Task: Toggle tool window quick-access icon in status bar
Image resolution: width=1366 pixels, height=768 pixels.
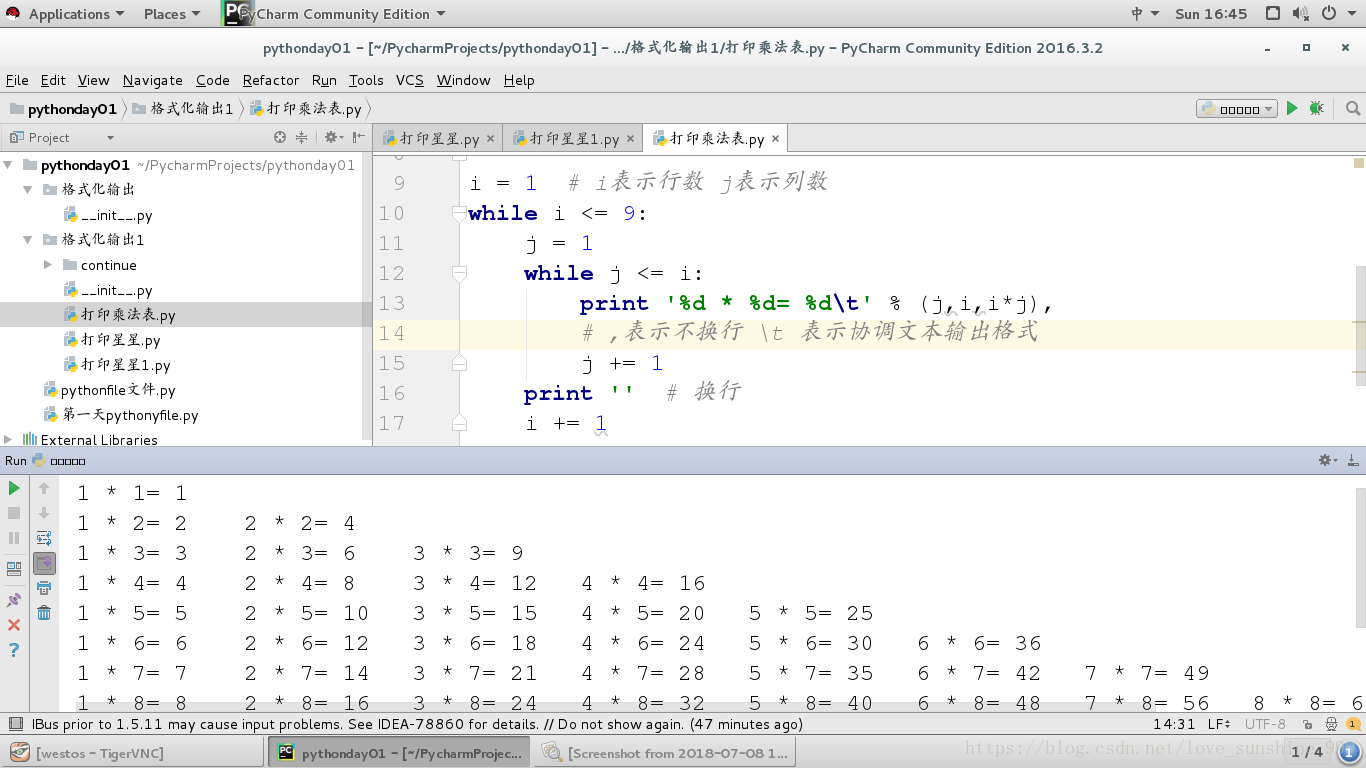Action: [x=15, y=724]
